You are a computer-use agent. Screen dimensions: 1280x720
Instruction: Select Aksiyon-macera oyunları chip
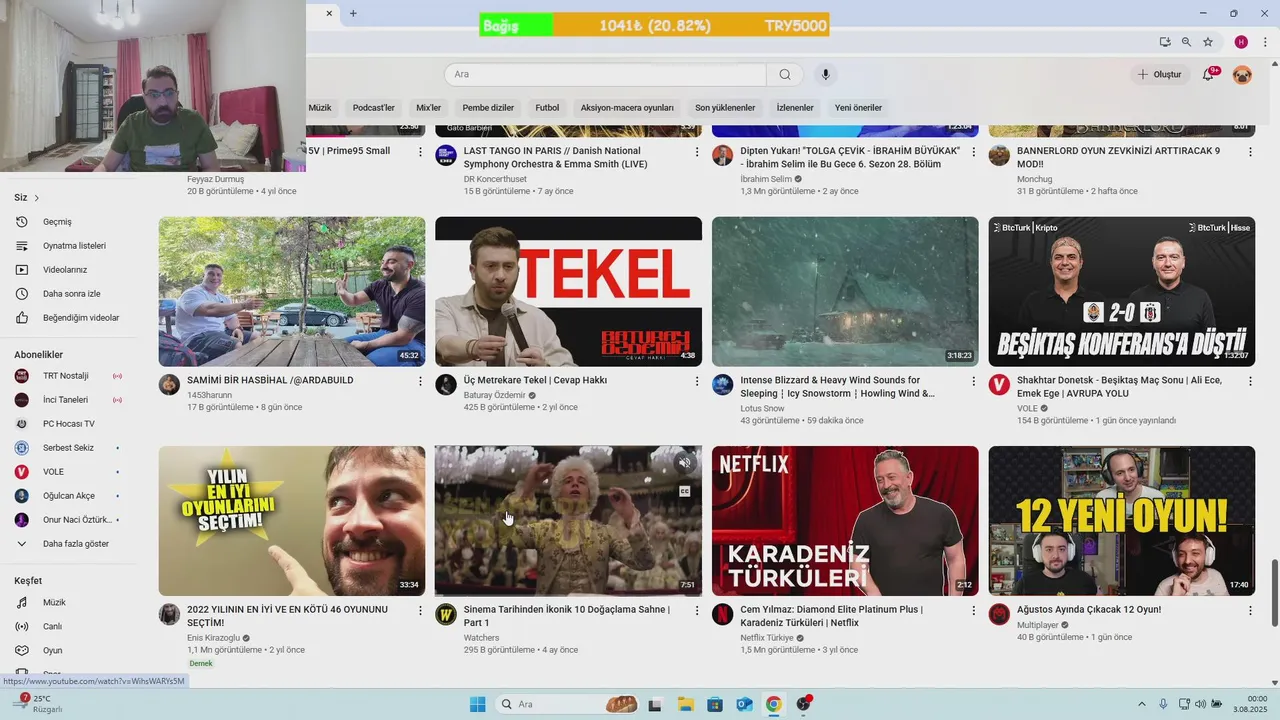pyautogui.click(x=627, y=108)
